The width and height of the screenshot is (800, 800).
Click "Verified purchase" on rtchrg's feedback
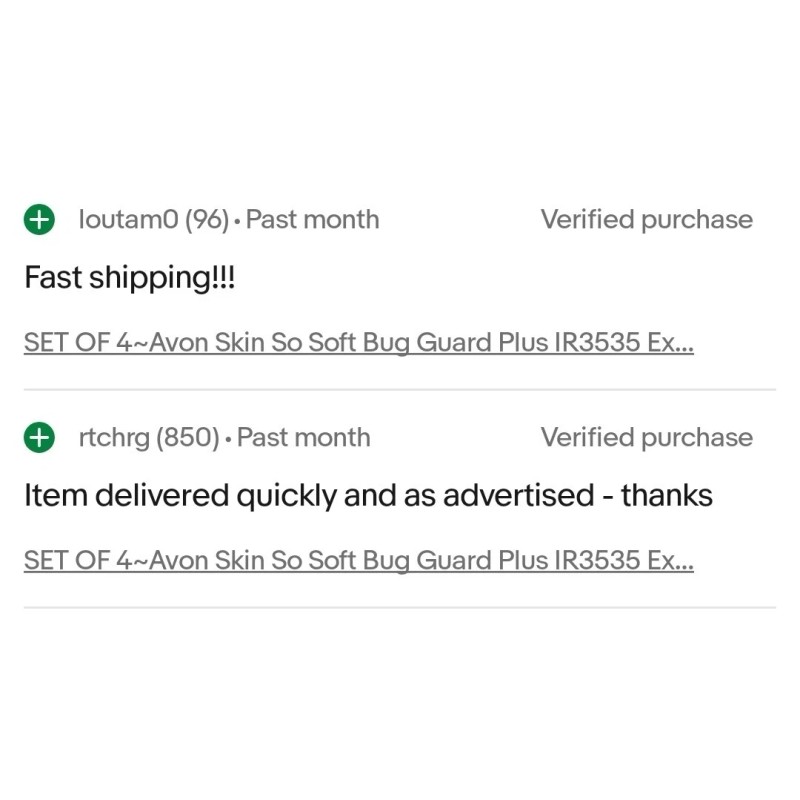646,437
